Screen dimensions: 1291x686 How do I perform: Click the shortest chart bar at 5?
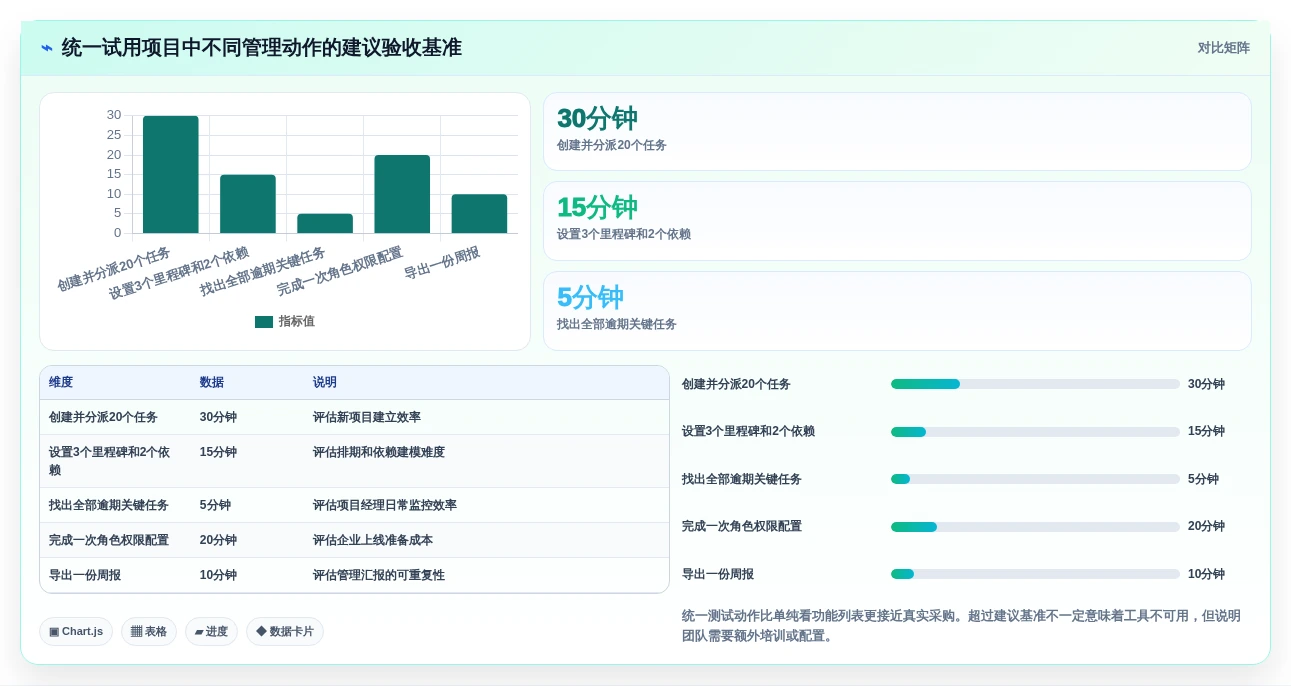coord(325,224)
